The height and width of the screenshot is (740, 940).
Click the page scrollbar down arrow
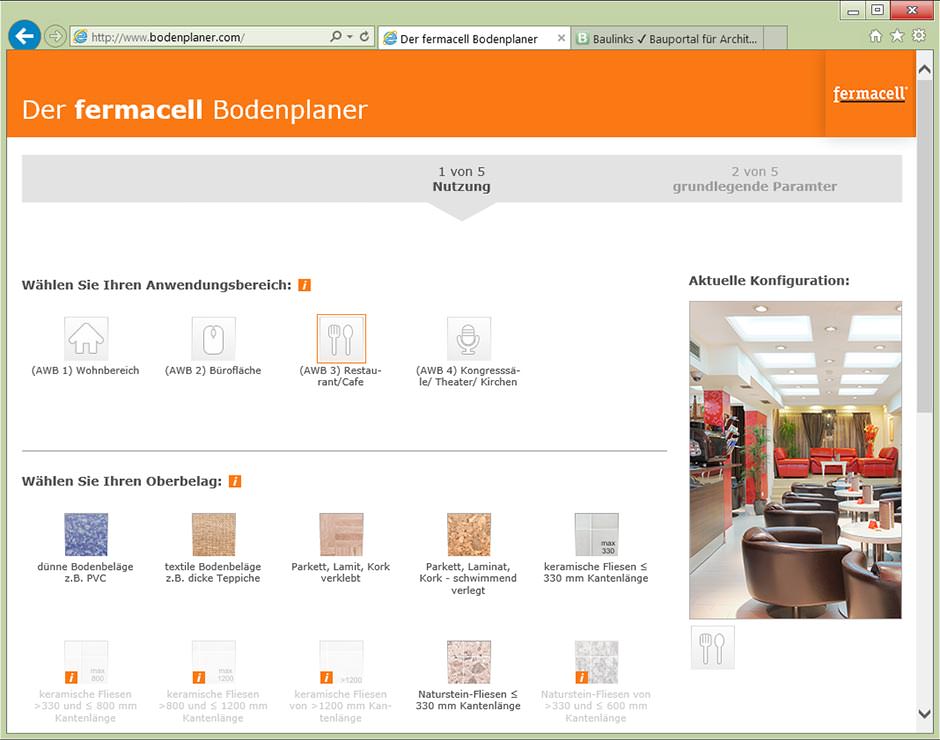pyautogui.click(x=924, y=714)
